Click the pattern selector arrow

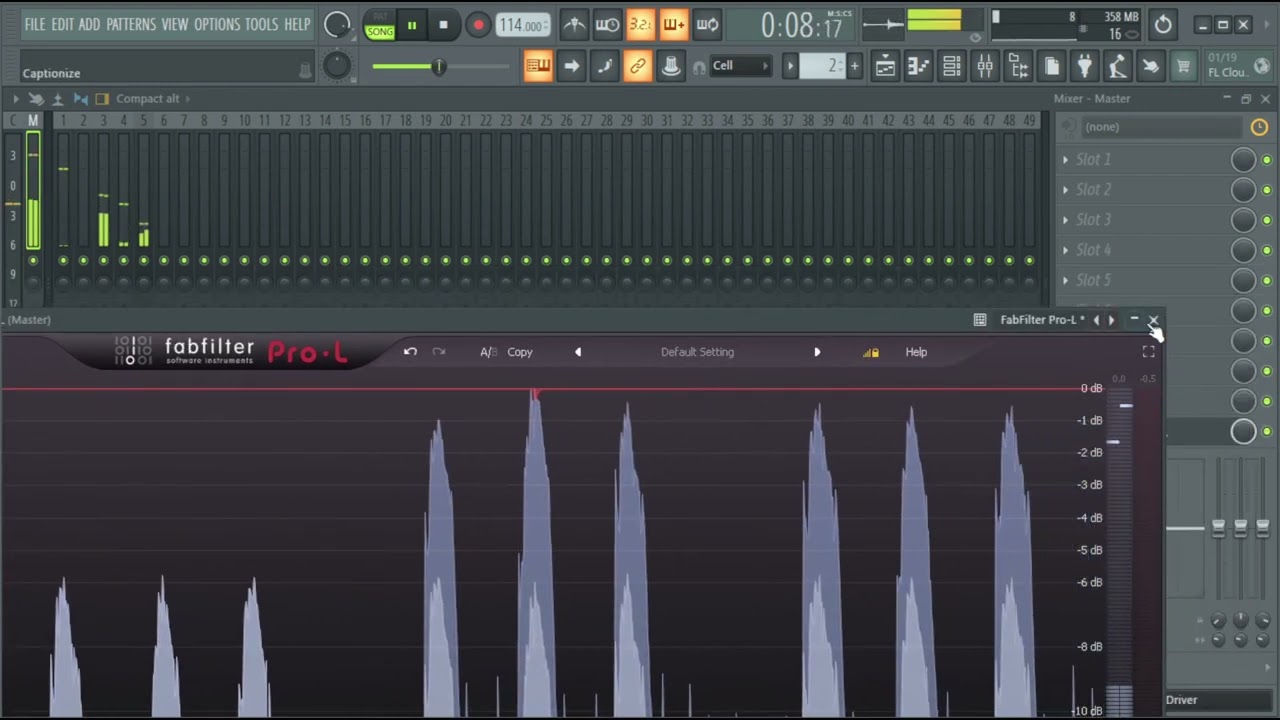point(790,66)
